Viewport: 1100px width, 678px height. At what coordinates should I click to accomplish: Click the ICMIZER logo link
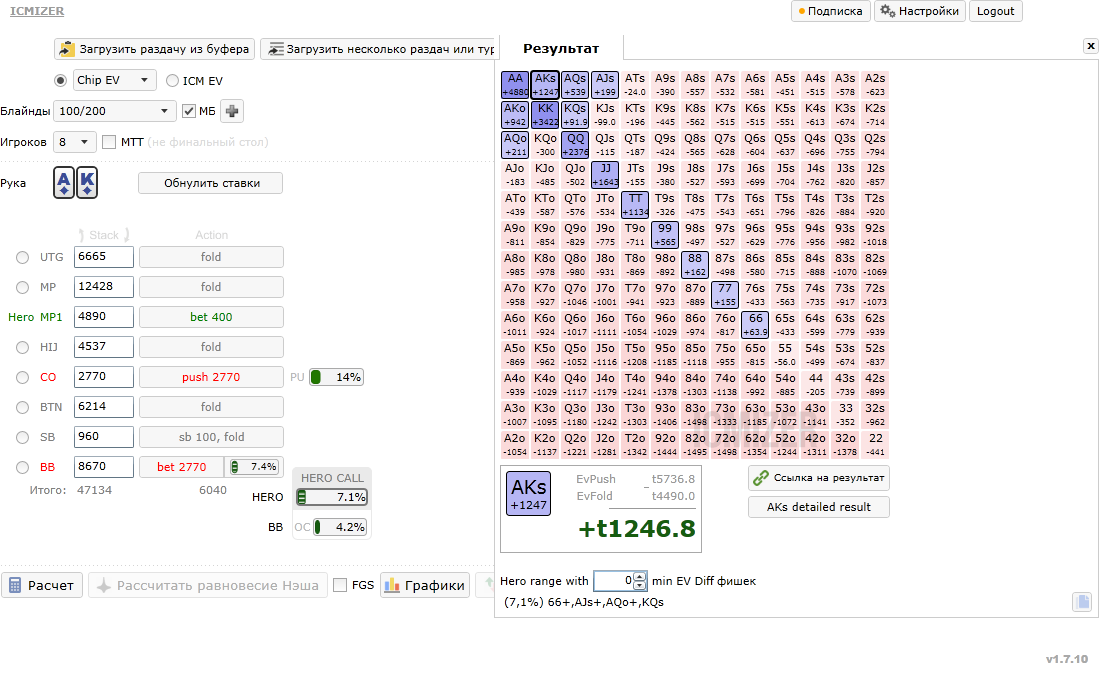coord(37,11)
